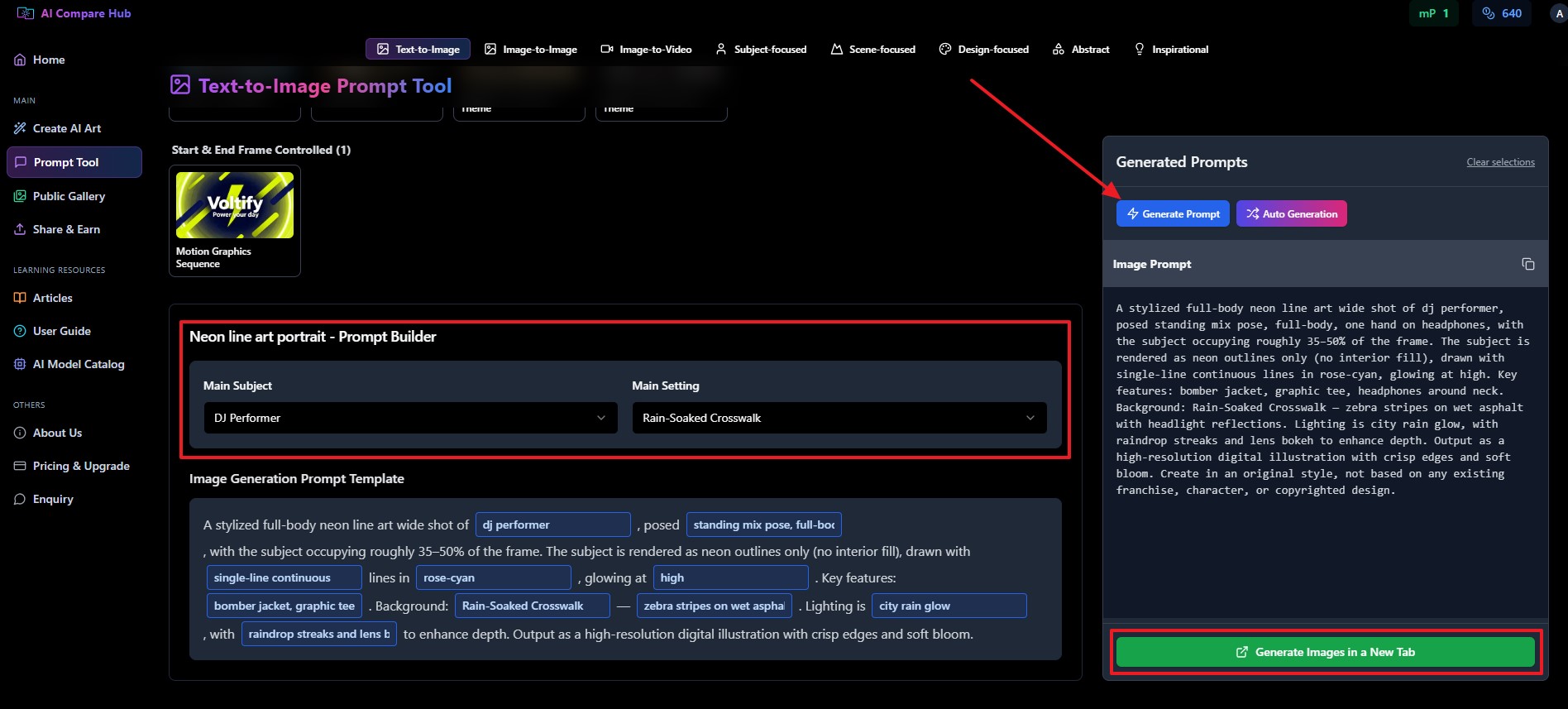Open the Public Gallery page
The height and width of the screenshot is (709, 1568).
coord(74,196)
